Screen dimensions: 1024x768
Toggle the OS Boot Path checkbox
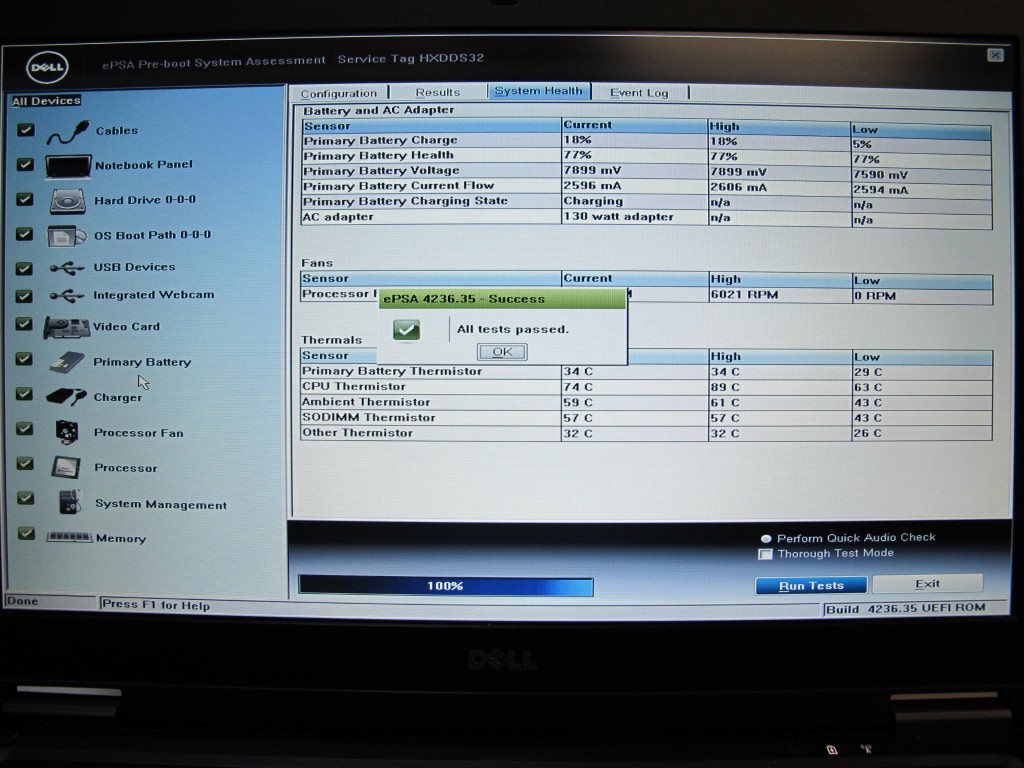(24, 234)
